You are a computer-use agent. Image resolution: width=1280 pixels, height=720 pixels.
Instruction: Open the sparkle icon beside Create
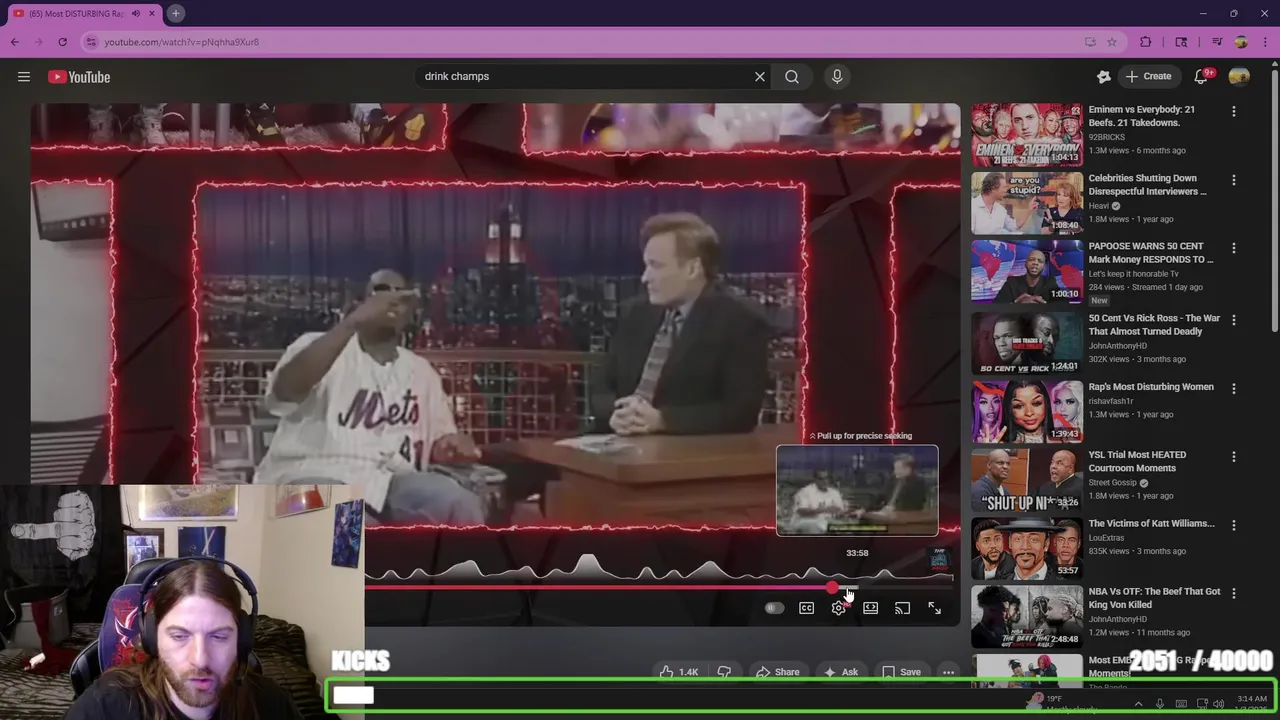coord(1104,76)
